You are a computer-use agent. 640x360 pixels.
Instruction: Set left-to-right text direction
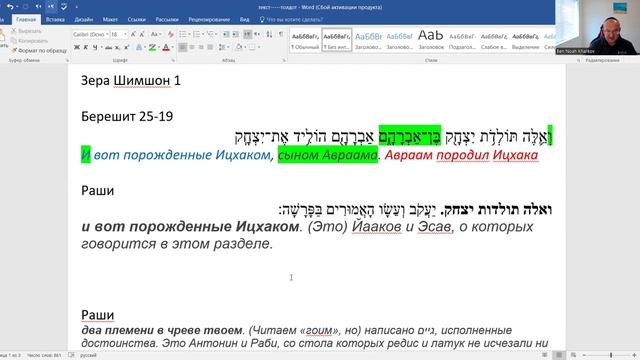click(247, 34)
